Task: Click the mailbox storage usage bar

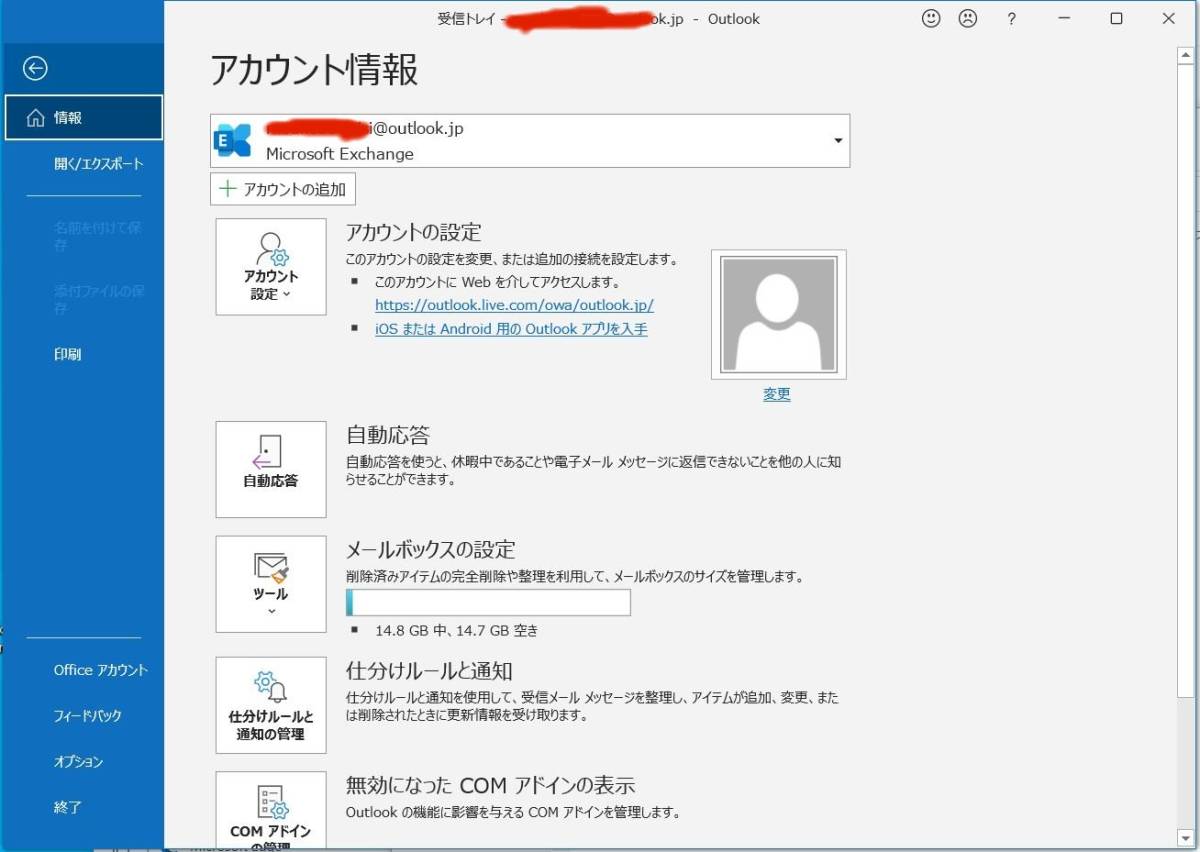Action: tap(488, 602)
